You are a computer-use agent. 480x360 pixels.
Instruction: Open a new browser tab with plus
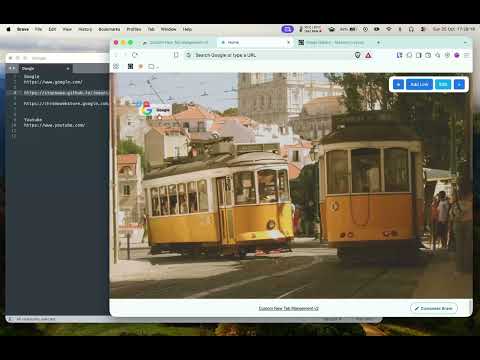378,42
